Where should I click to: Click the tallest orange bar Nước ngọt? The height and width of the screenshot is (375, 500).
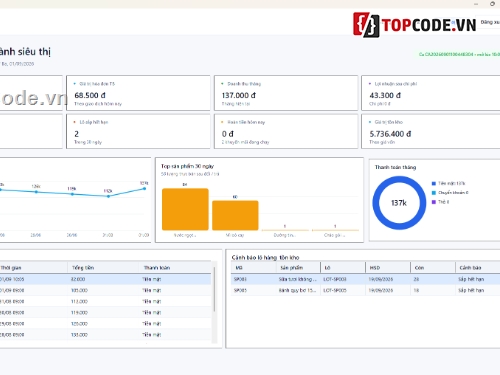[185, 209]
